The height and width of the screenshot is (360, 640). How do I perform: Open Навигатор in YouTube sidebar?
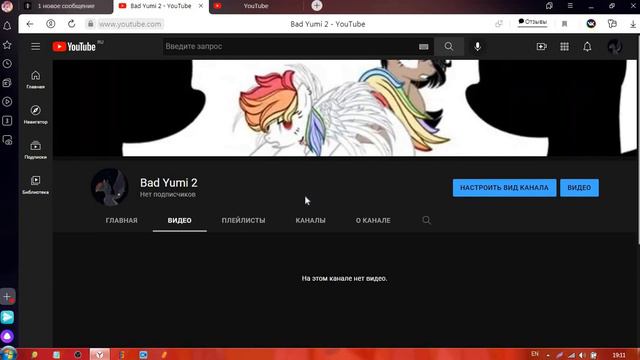(x=36, y=114)
